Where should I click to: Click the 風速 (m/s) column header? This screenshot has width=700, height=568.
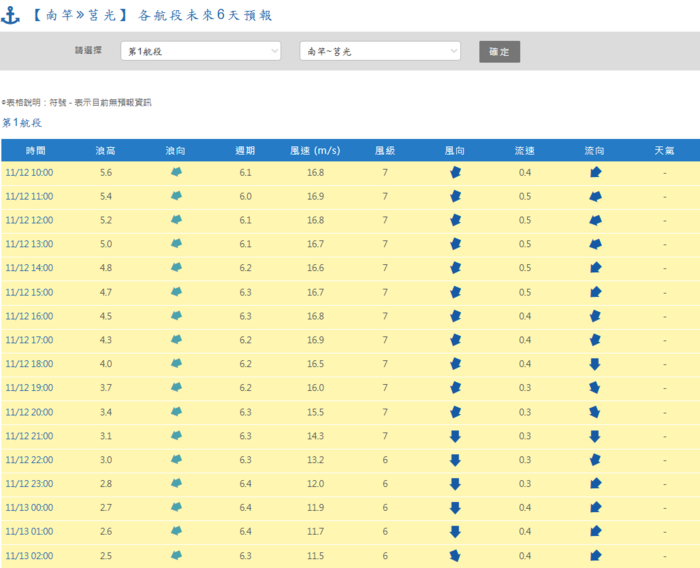click(315, 150)
